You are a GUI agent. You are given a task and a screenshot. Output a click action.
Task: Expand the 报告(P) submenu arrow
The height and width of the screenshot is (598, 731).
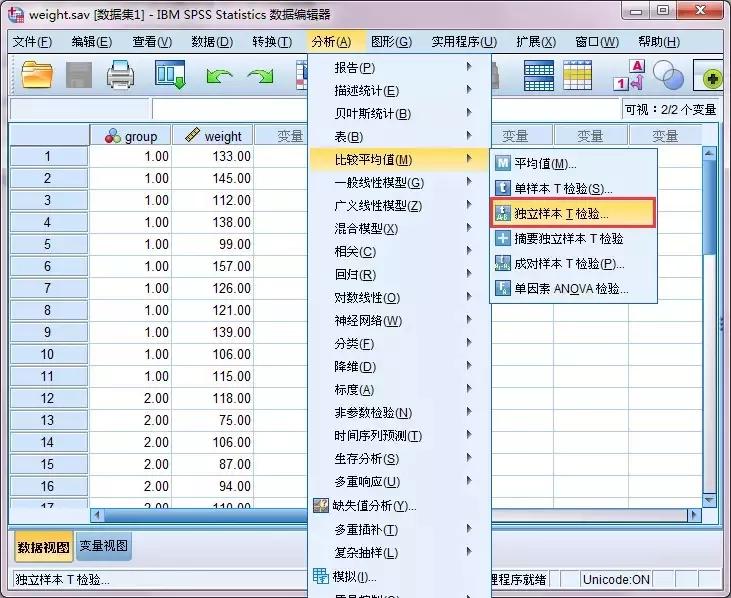tap(469, 67)
